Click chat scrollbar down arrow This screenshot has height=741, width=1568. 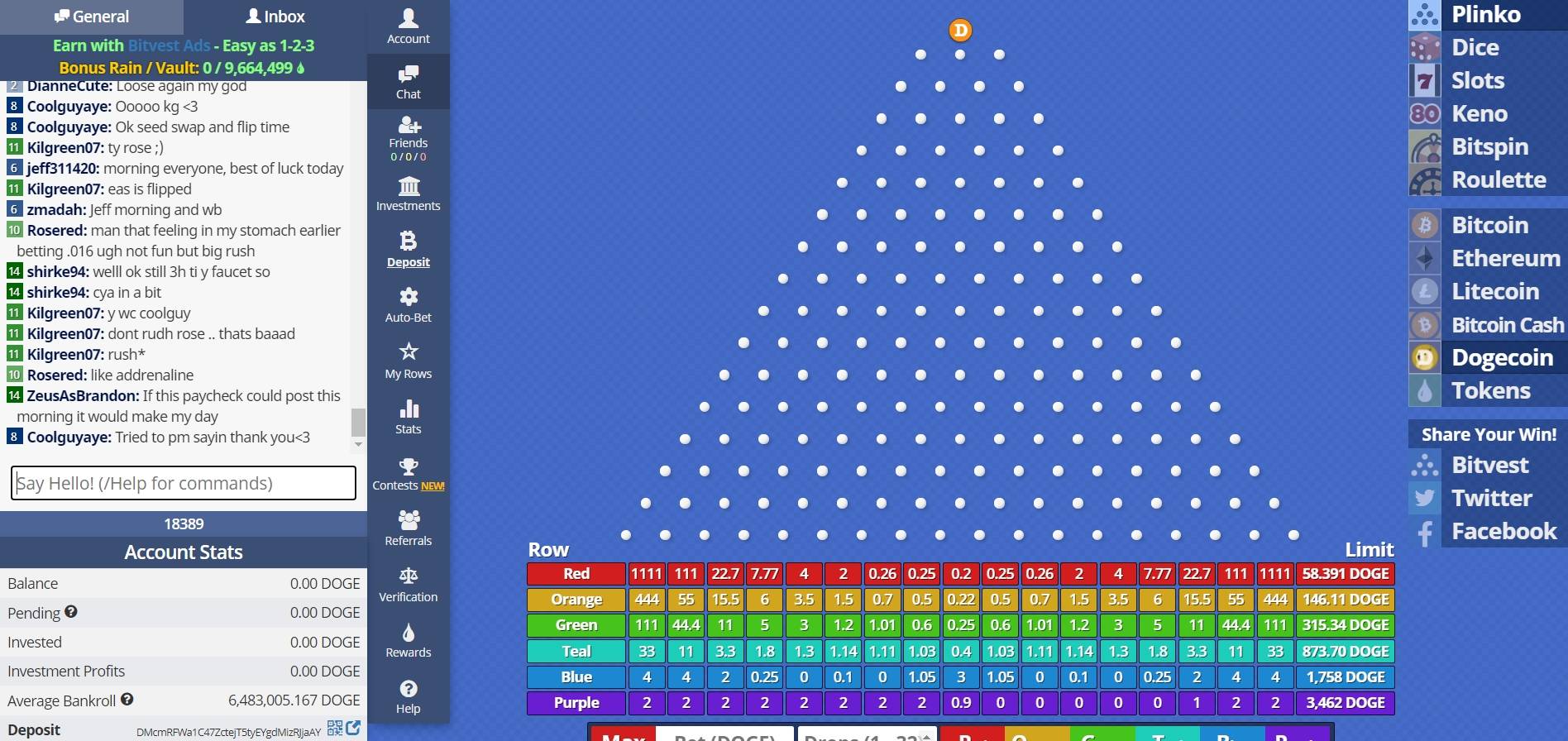[358, 445]
